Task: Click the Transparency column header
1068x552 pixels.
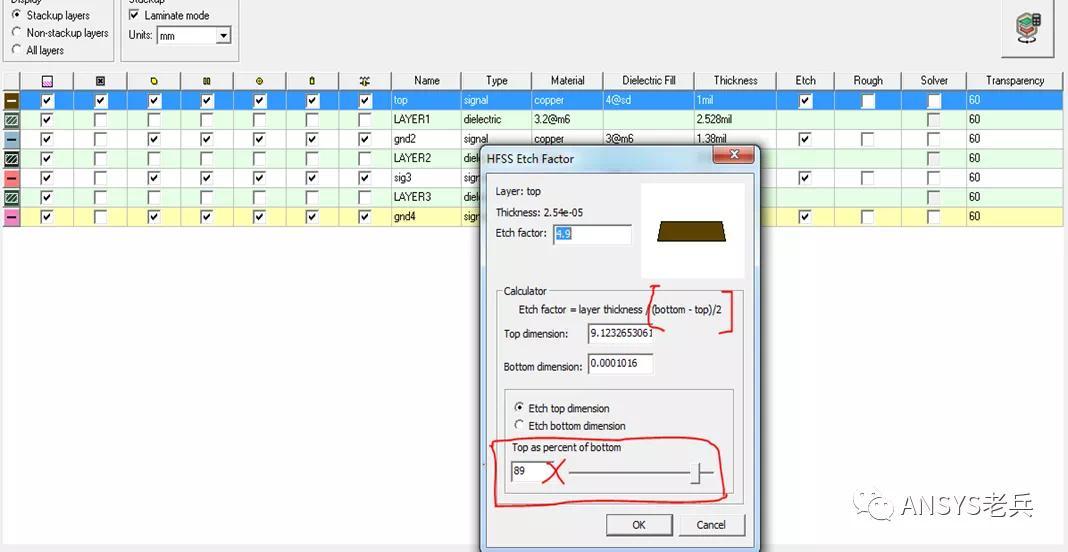Action: tap(1014, 80)
